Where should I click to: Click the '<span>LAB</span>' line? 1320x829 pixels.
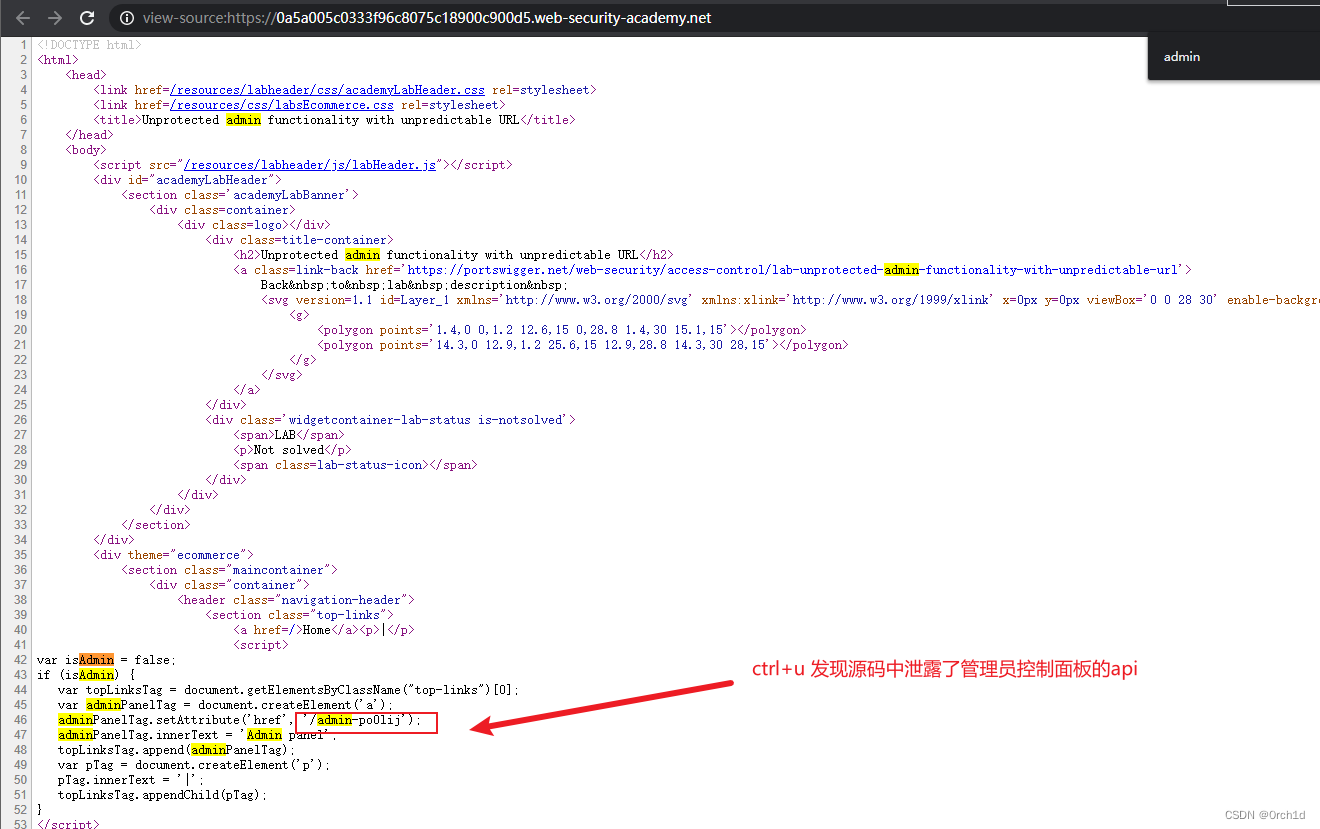289,435
